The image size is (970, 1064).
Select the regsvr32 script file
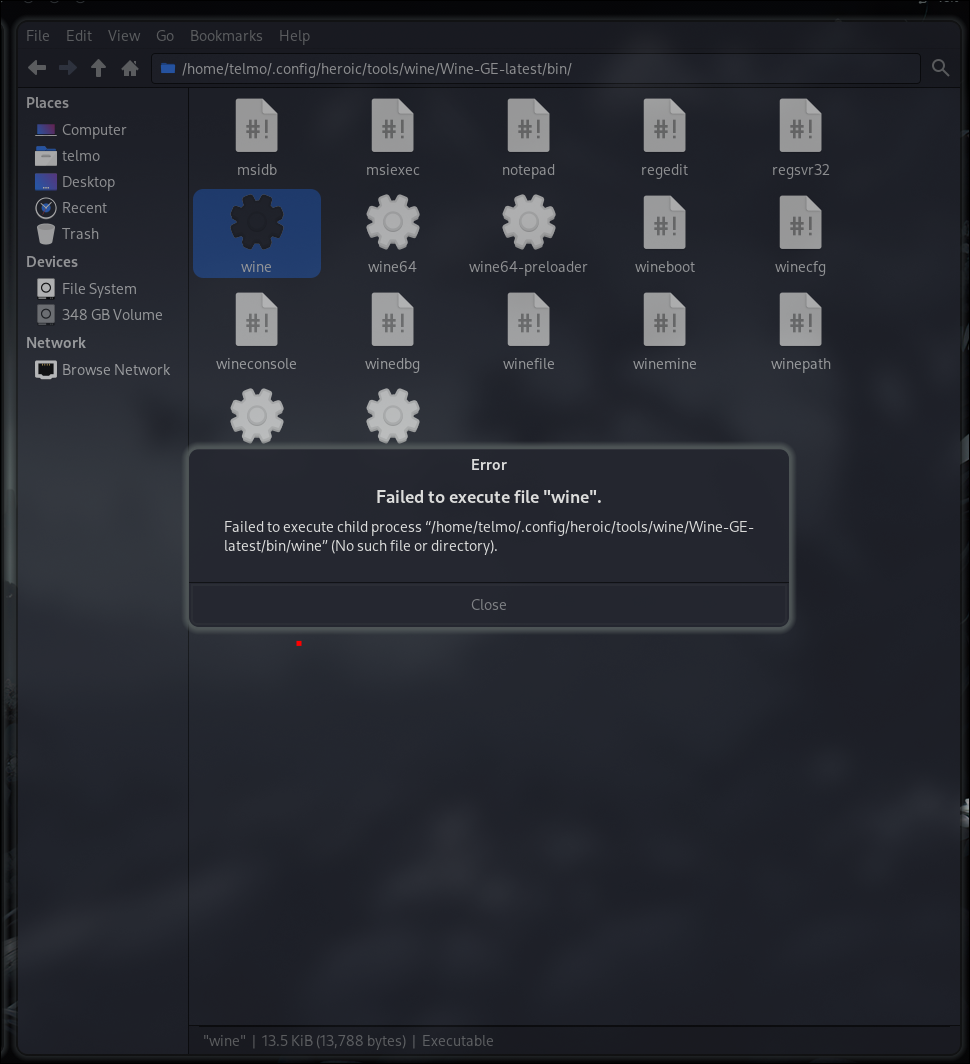(x=800, y=126)
